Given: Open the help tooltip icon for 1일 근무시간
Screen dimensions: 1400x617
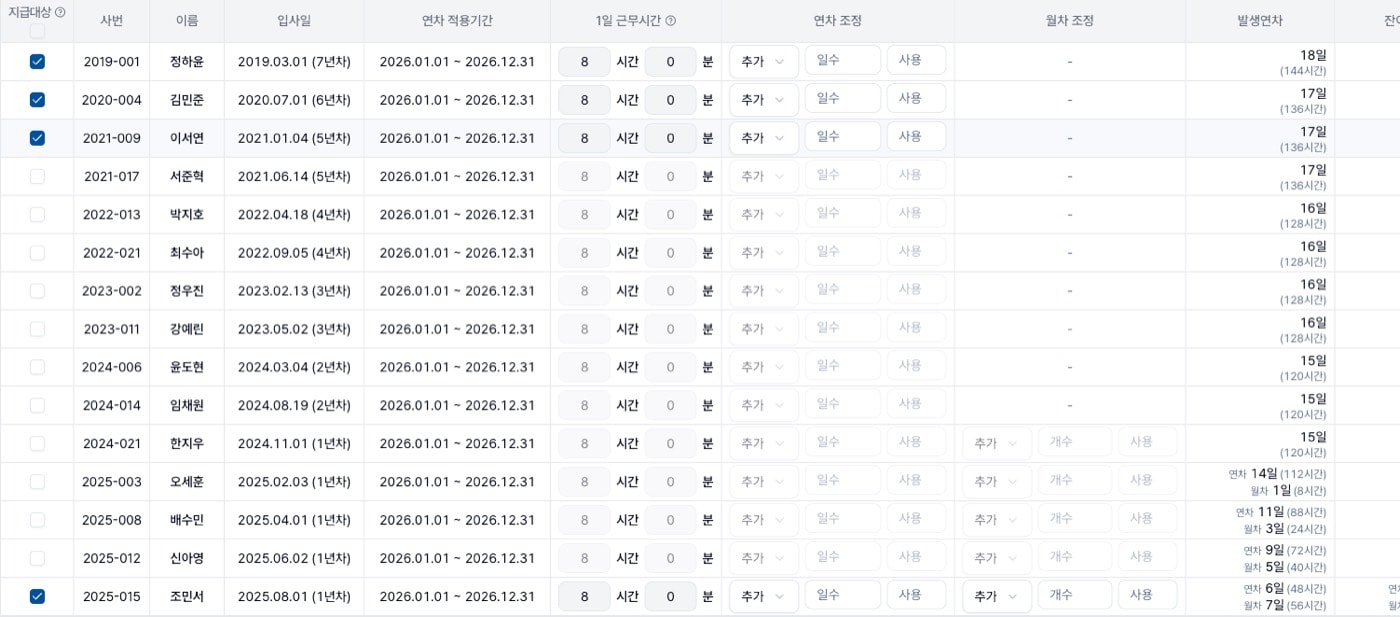Looking at the screenshot, I should click(x=671, y=21).
